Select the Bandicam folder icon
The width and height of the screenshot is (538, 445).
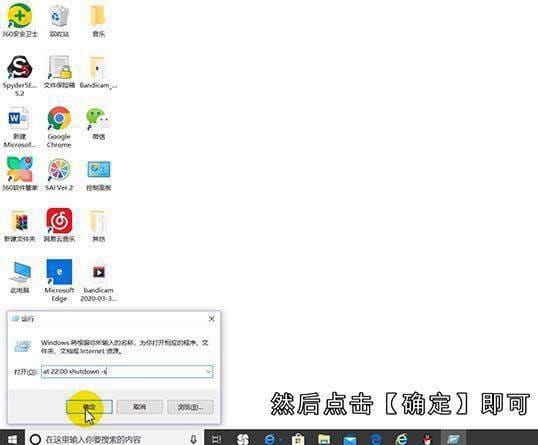click(98, 72)
